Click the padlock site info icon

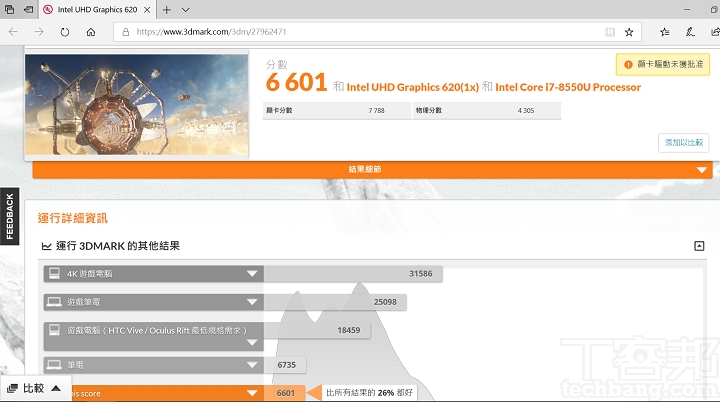125,32
